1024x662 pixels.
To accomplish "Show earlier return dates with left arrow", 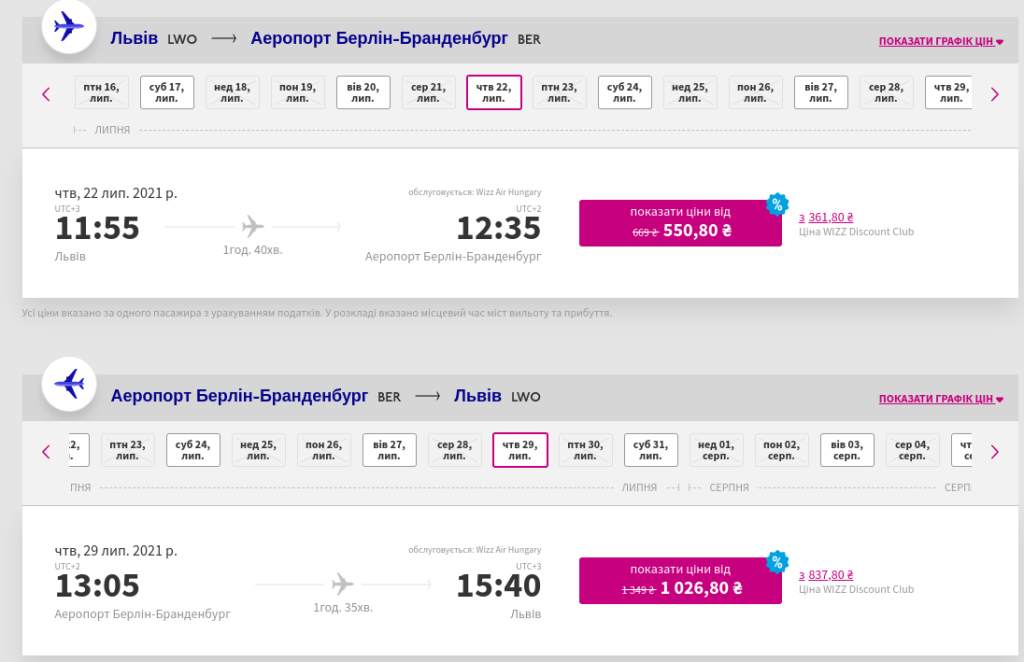I will [46, 451].
